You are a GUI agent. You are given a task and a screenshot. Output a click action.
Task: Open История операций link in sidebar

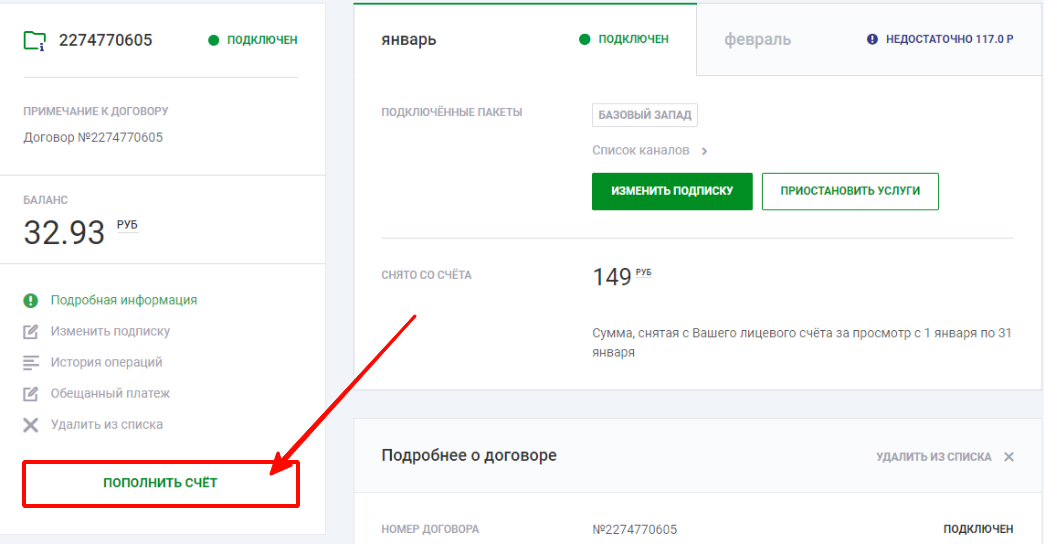(x=106, y=362)
